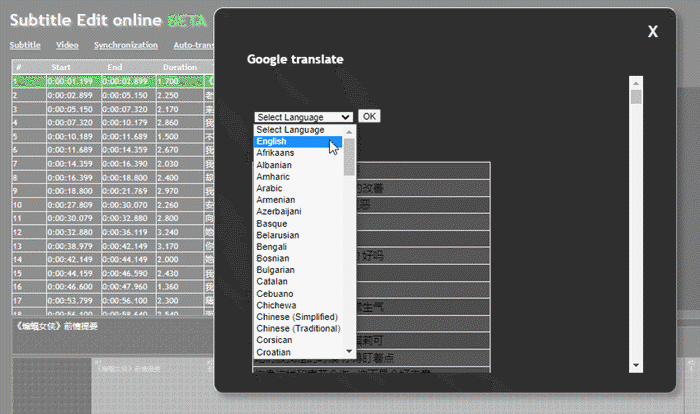Open the Subtitle menu
The height and width of the screenshot is (414, 700).
25,45
